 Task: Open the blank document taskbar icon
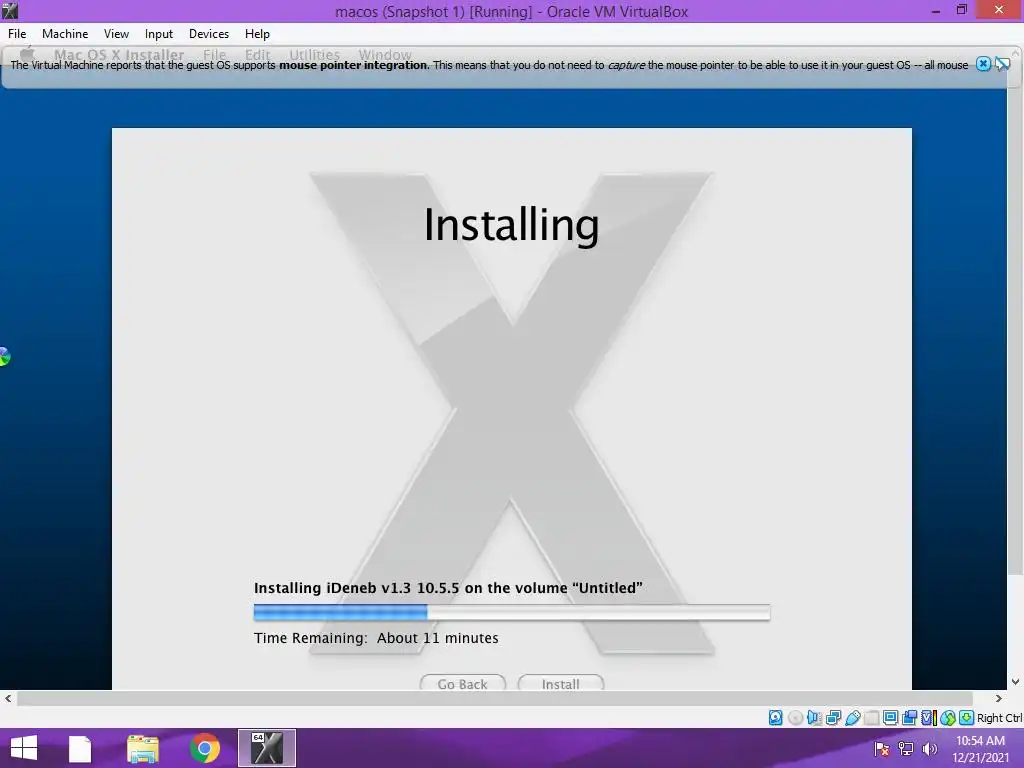point(80,748)
